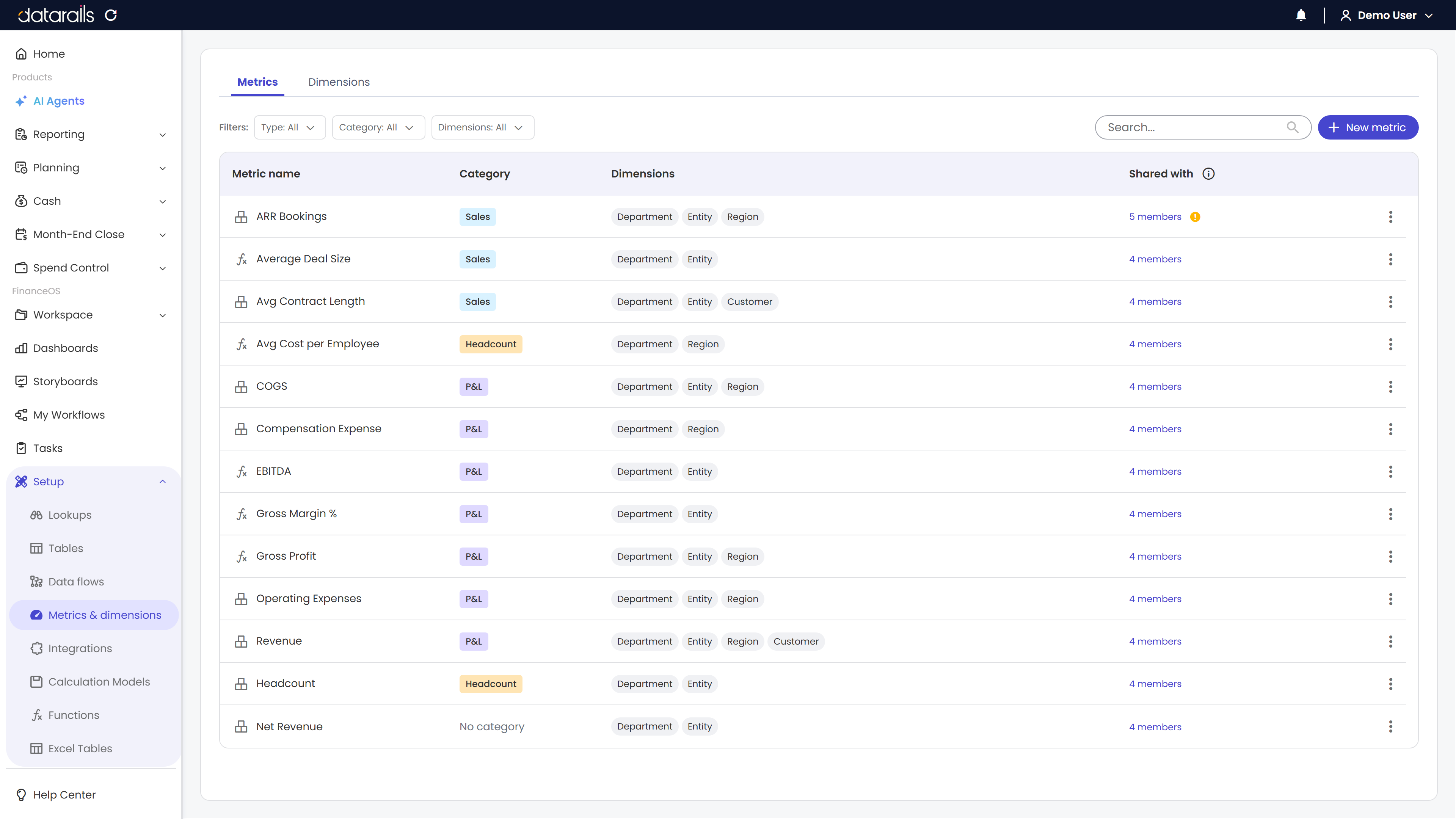The height and width of the screenshot is (819, 1456).
Task: Open the three-dot menu for ARR Bookings
Action: [1390, 217]
